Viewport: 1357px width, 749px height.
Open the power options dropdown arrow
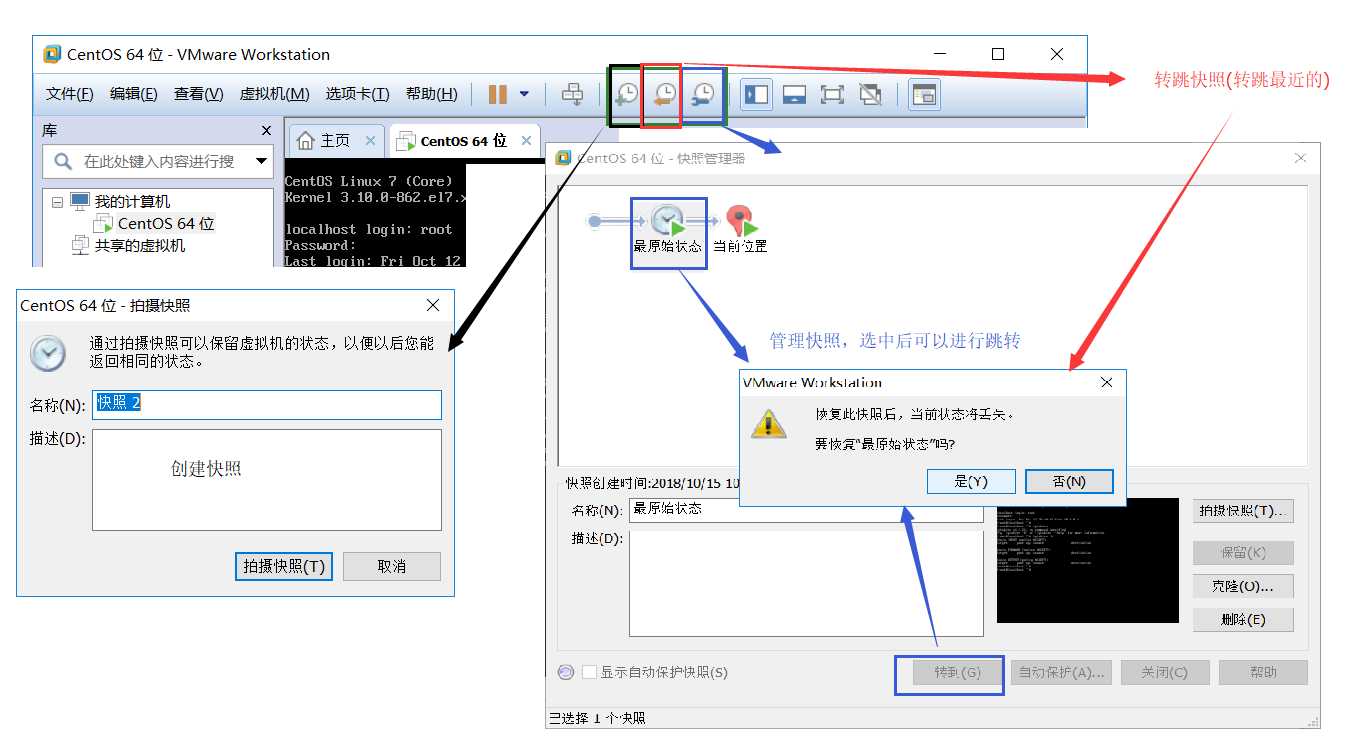pyautogui.click(x=524, y=94)
